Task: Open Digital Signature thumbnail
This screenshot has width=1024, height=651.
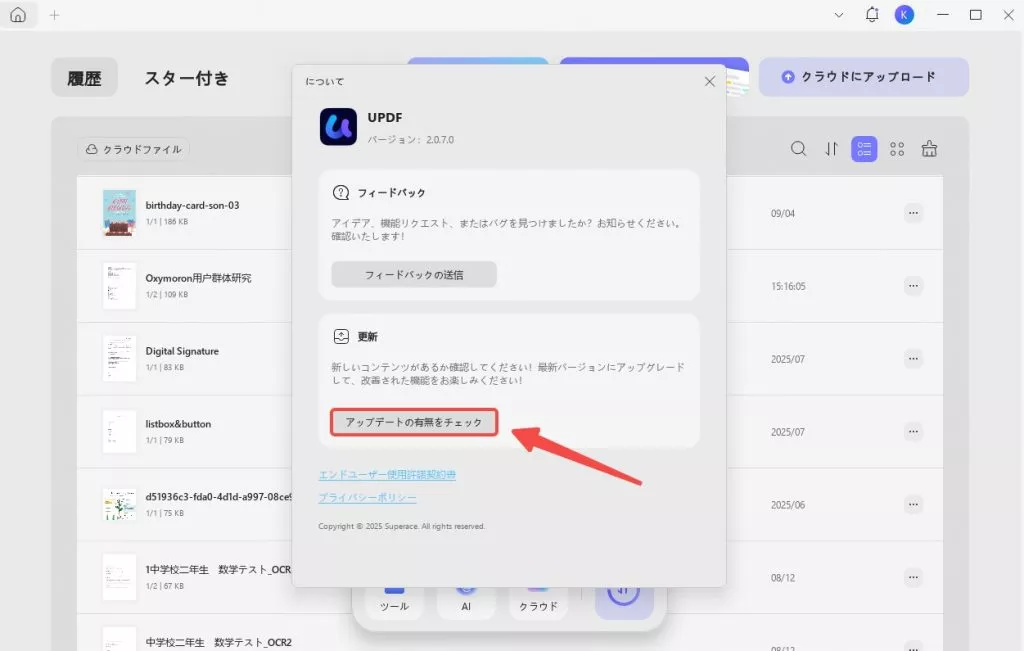Action: pyautogui.click(x=120, y=358)
